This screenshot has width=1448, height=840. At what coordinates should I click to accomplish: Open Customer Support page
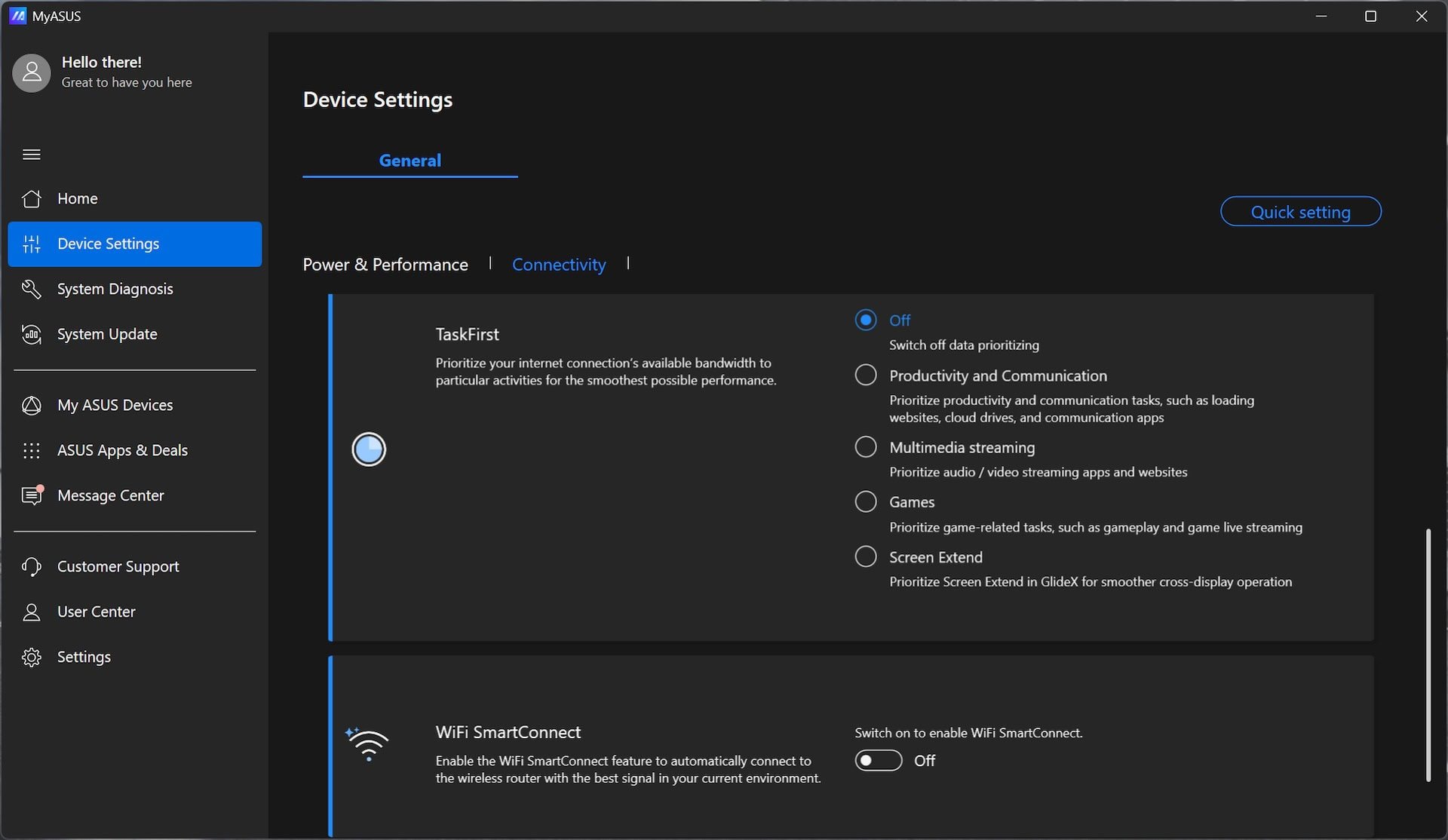click(135, 566)
